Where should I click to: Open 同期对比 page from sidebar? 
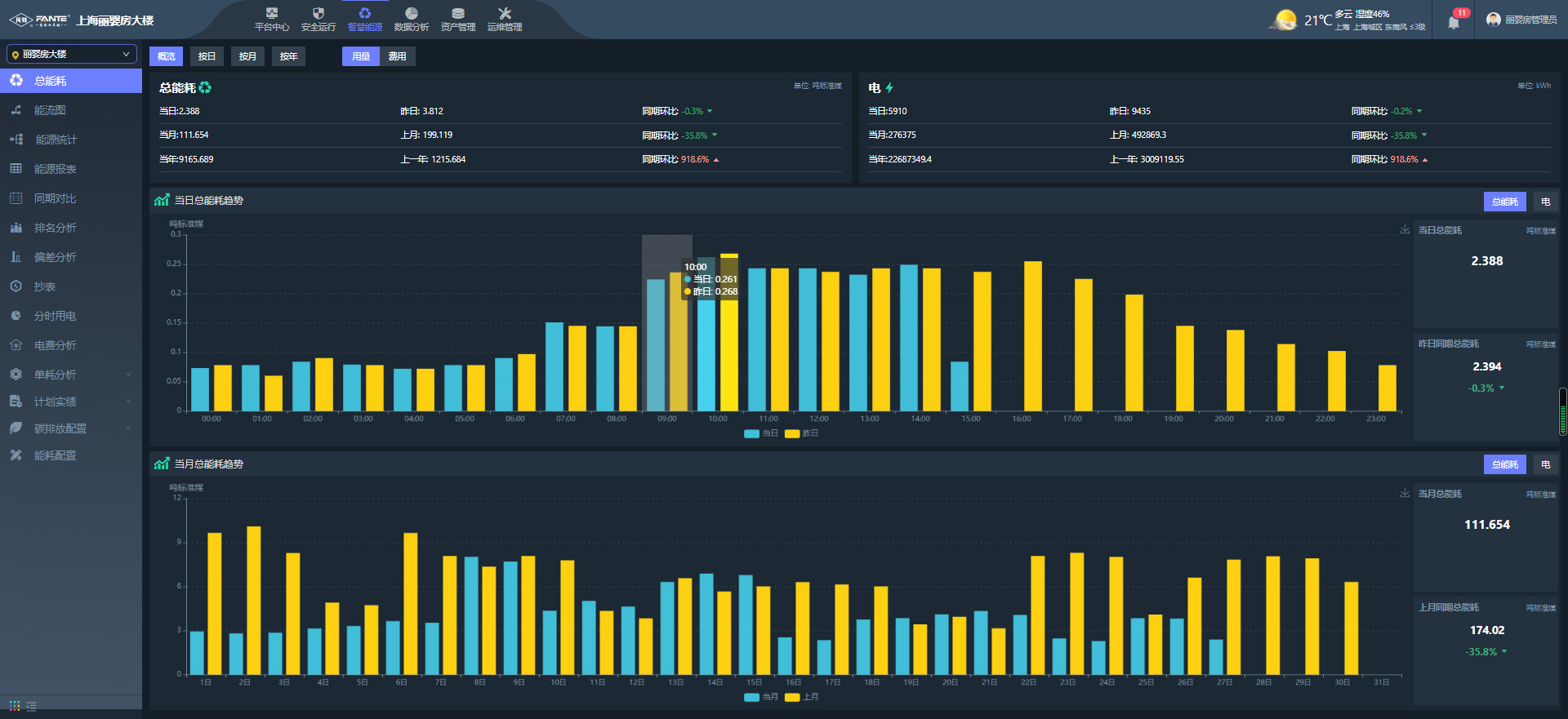click(55, 198)
